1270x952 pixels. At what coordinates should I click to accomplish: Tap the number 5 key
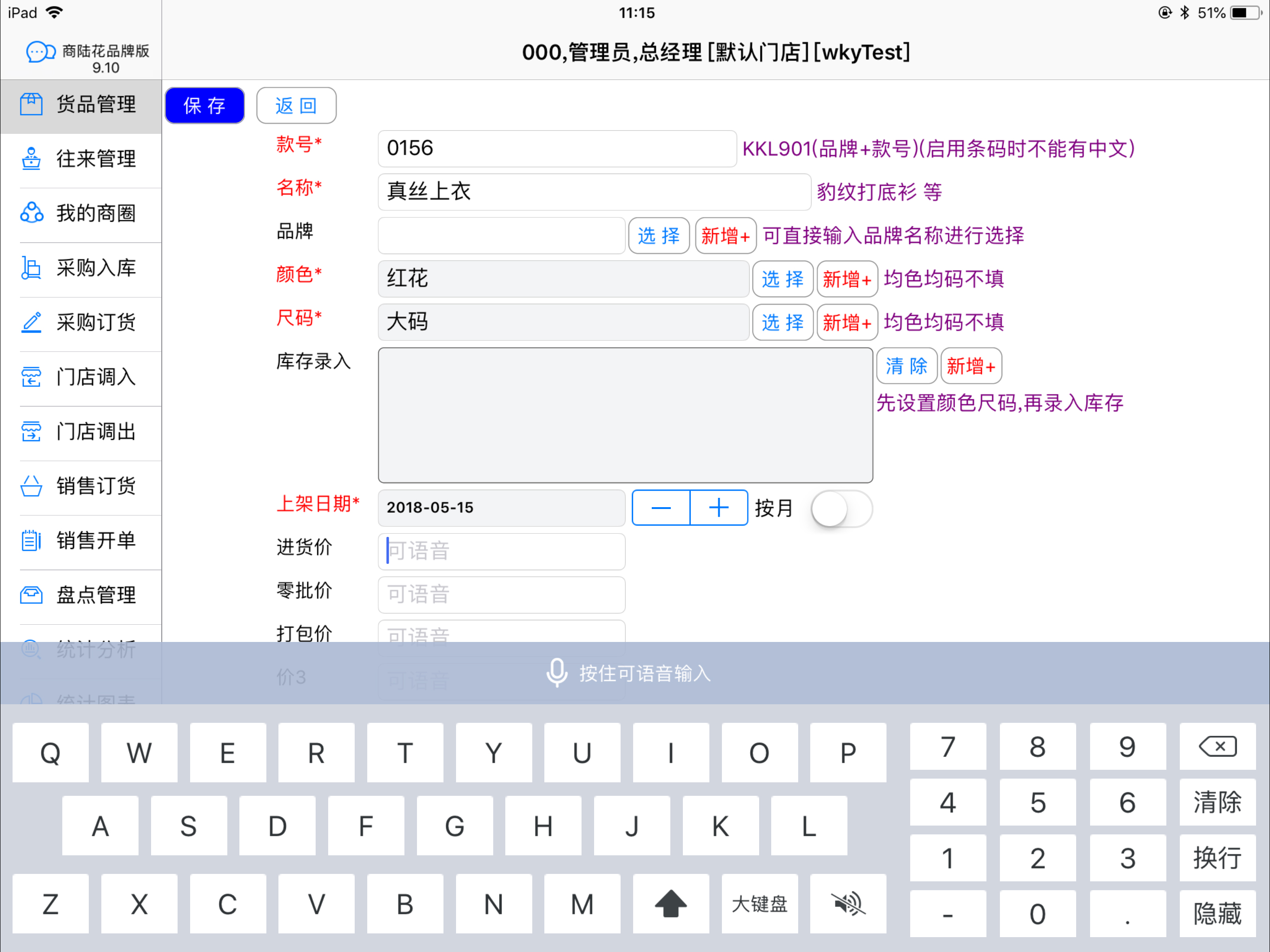tap(1038, 802)
